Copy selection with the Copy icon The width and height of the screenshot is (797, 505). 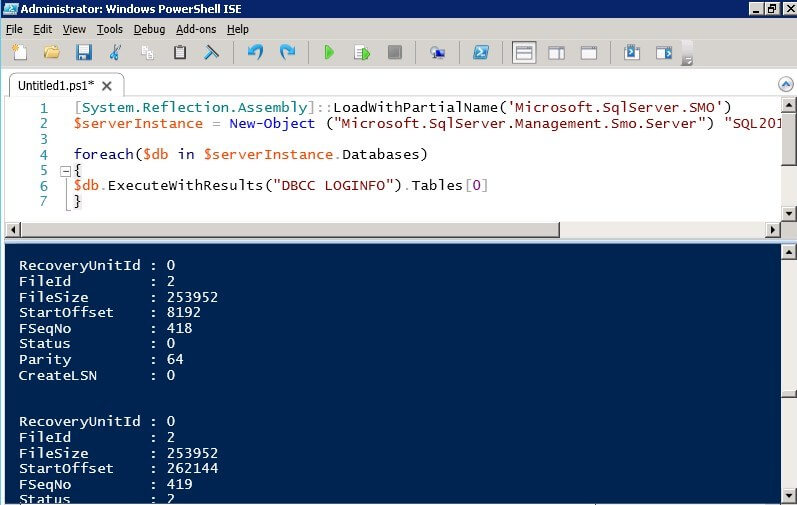pyautogui.click(x=147, y=52)
